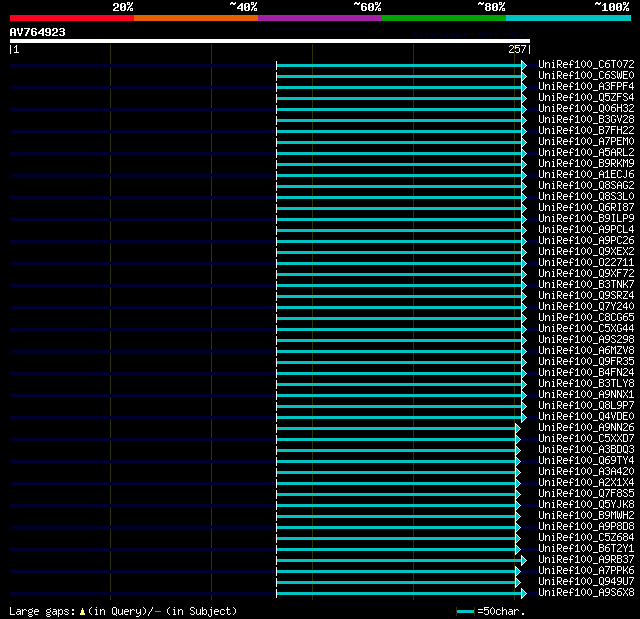Click the alignment bar for UniRef100_A9NN26
This screenshot has width=640, height=619.
click(398, 428)
